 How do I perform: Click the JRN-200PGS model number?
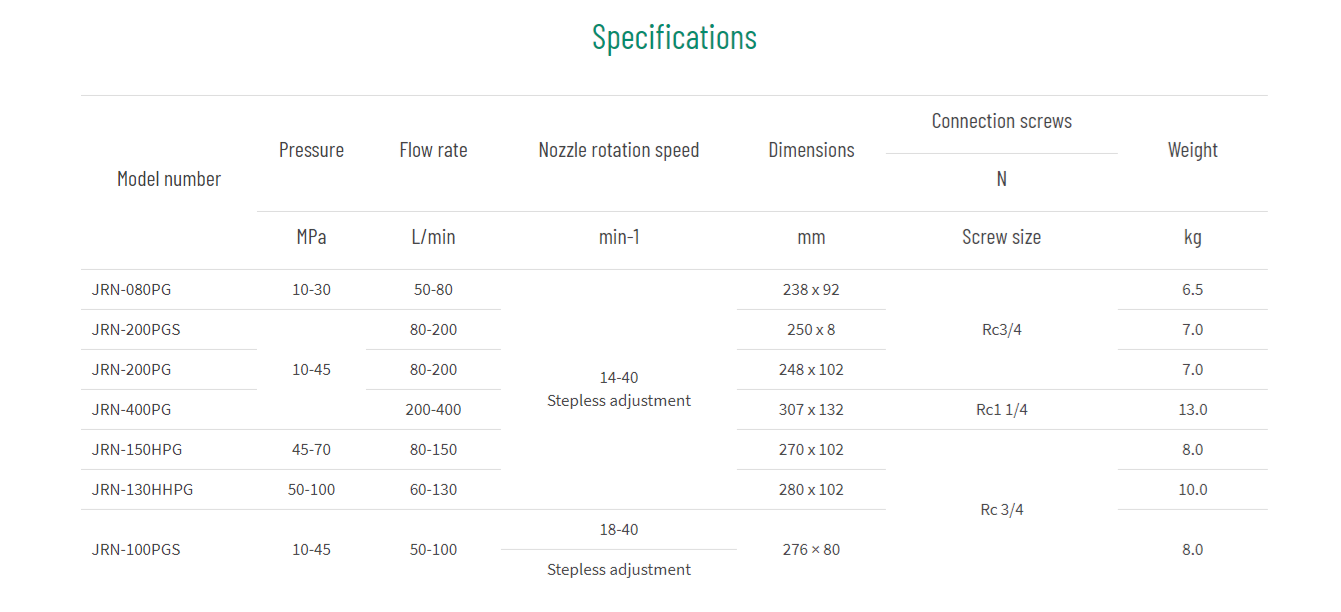(136, 330)
